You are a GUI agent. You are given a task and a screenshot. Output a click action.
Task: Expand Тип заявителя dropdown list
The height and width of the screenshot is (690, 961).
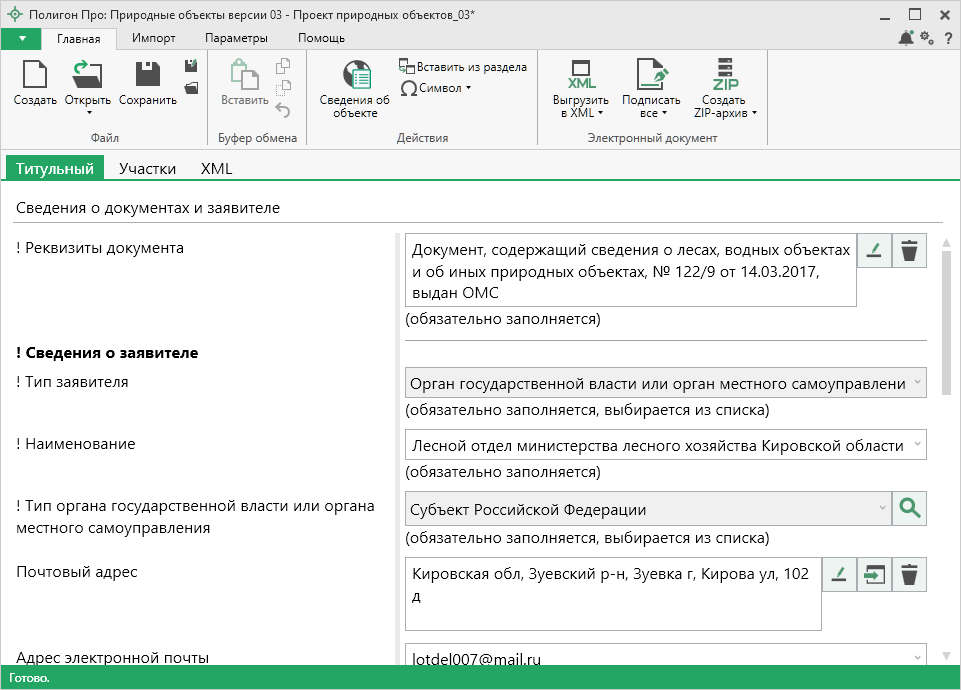[916, 383]
